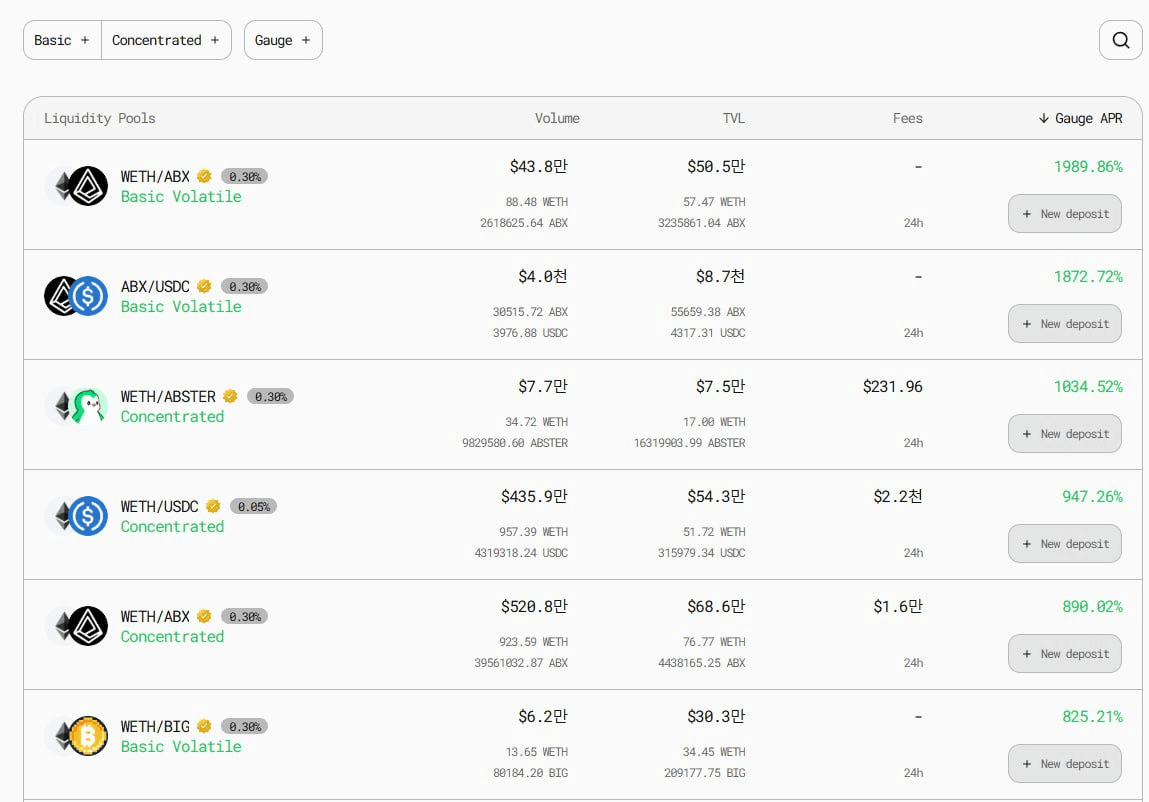Enable the Gauge filter chip
The width and height of the screenshot is (1149, 802).
coord(283,41)
